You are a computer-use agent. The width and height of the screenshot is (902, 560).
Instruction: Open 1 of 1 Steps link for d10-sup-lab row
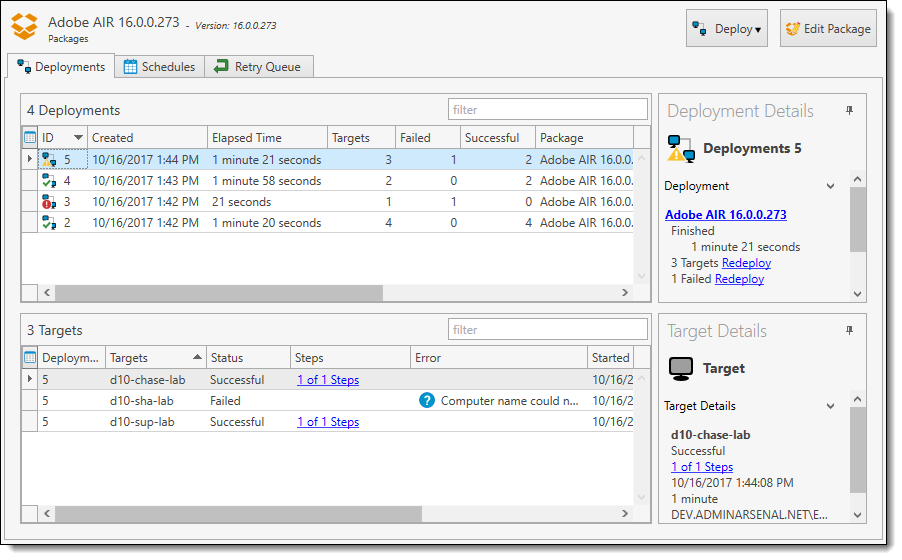(x=328, y=422)
